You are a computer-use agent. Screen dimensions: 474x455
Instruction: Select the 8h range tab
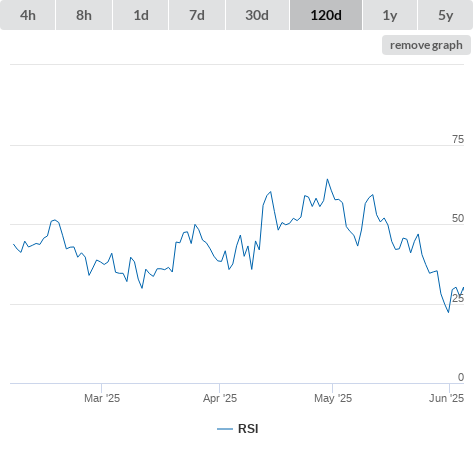coord(84,15)
